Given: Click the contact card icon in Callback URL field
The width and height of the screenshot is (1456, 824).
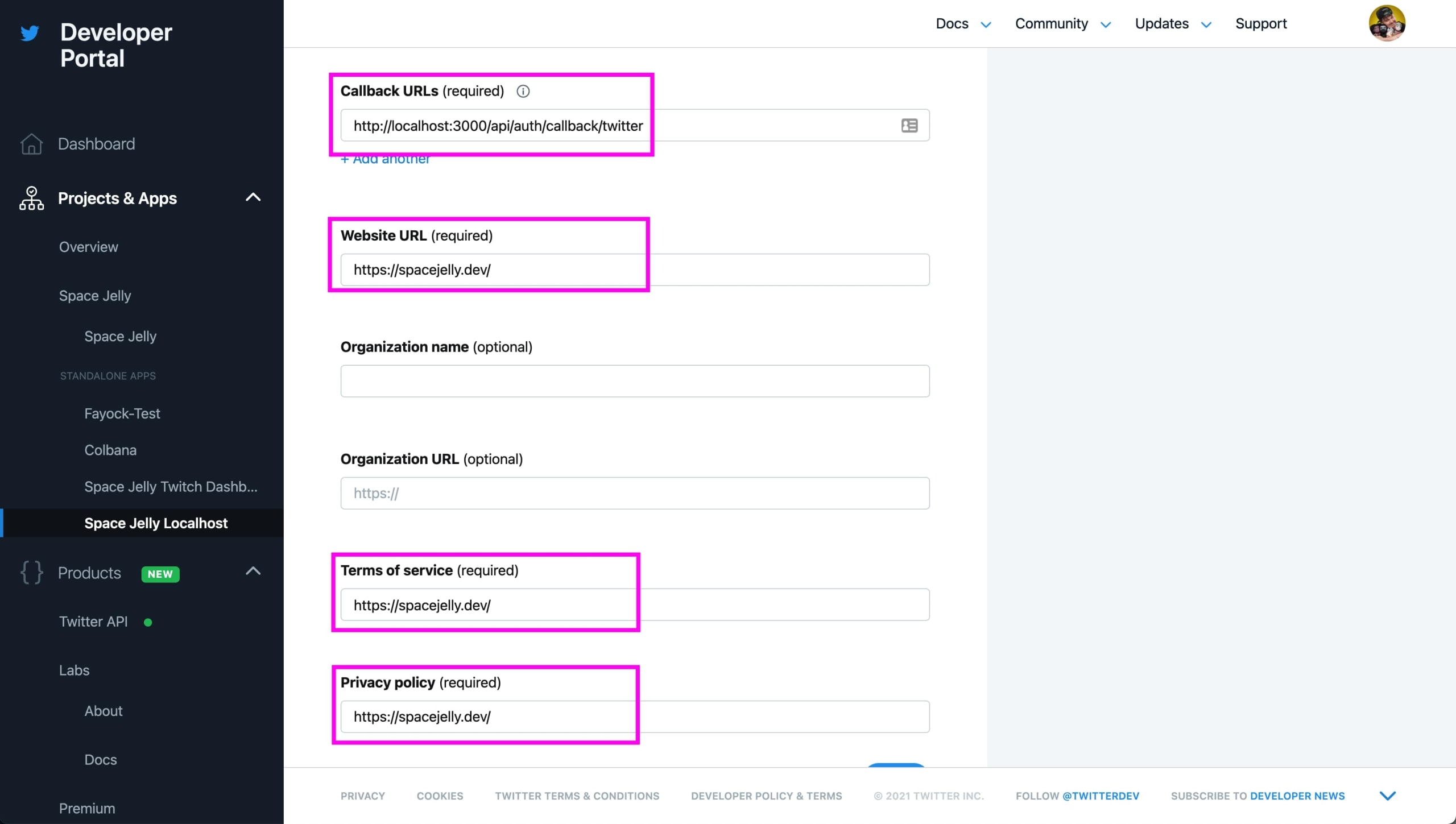Looking at the screenshot, I should click(x=909, y=125).
